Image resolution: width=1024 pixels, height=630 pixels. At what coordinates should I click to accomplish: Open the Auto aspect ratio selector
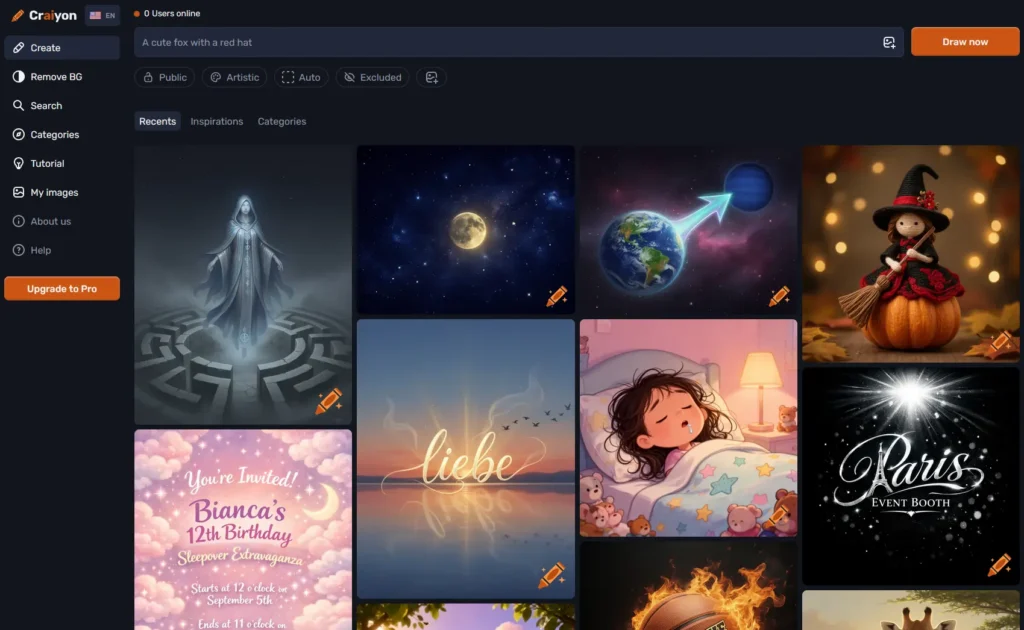301,77
